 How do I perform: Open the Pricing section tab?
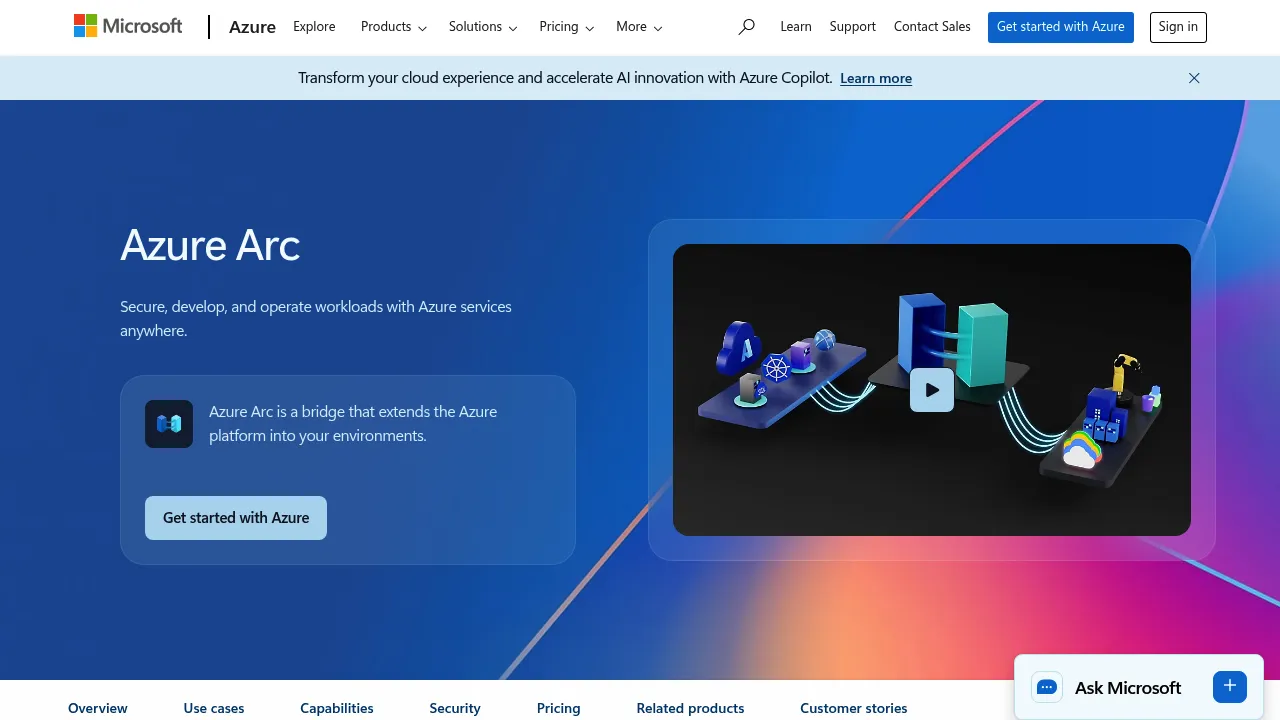click(x=558, y=708)
